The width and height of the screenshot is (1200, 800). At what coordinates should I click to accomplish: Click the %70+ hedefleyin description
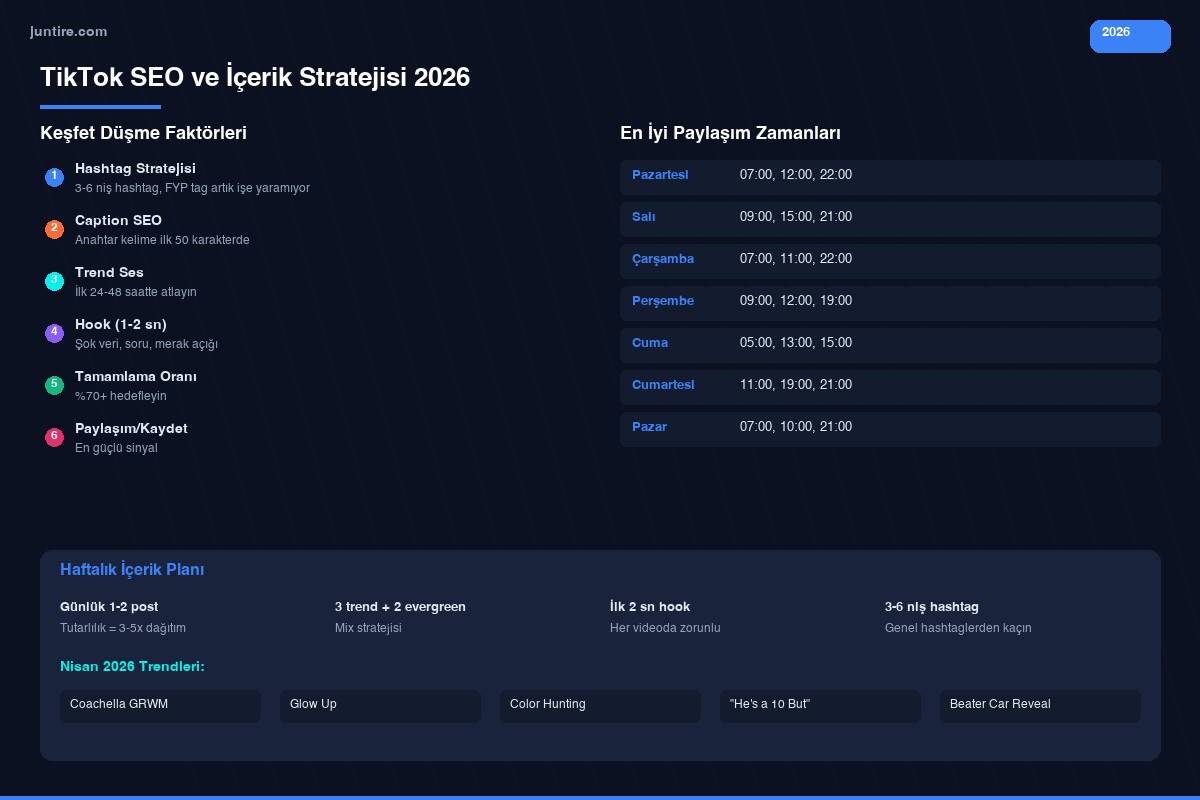pyautogui.click(x=121, y=396)
